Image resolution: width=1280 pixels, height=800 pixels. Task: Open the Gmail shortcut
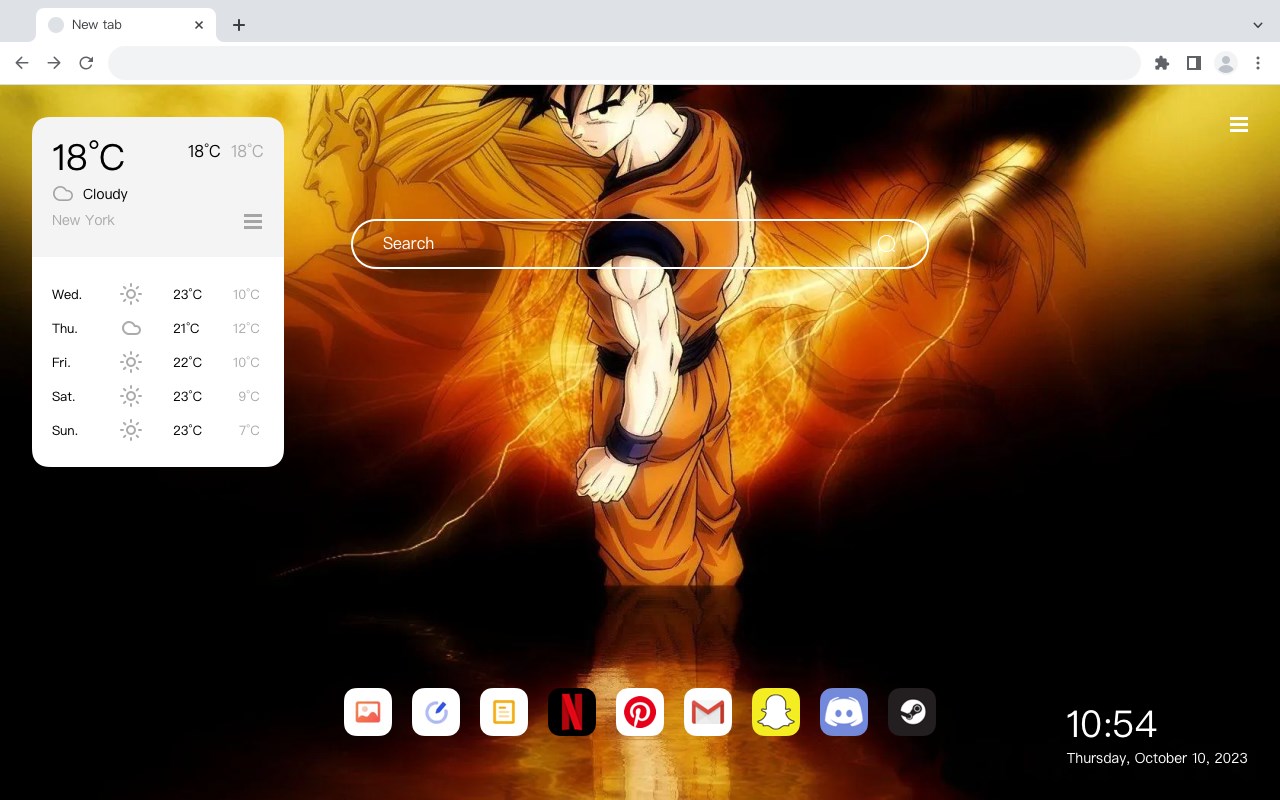coord(708,712)
